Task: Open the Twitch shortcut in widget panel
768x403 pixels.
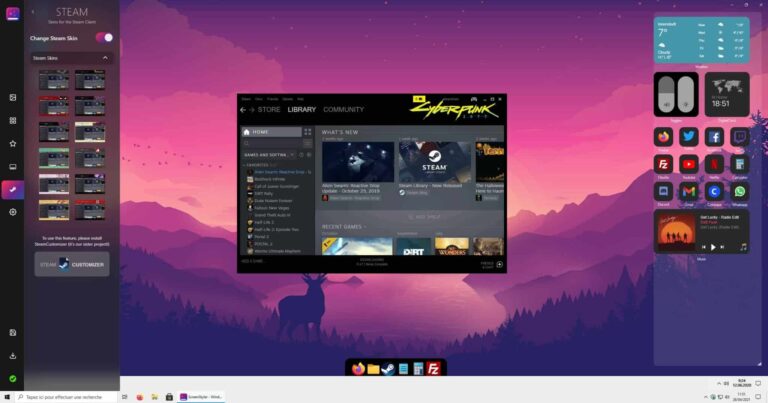Action: click(x=740, y=137)
